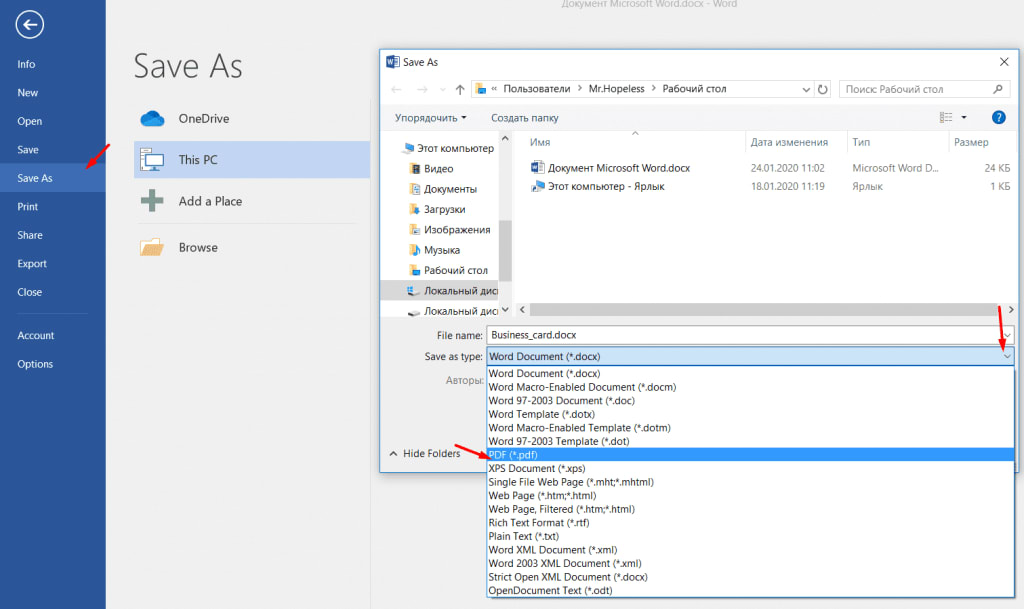This screenshot has height=609, width=1024.
Task: Click the Up one level arrow
Action: pos(460,89)
